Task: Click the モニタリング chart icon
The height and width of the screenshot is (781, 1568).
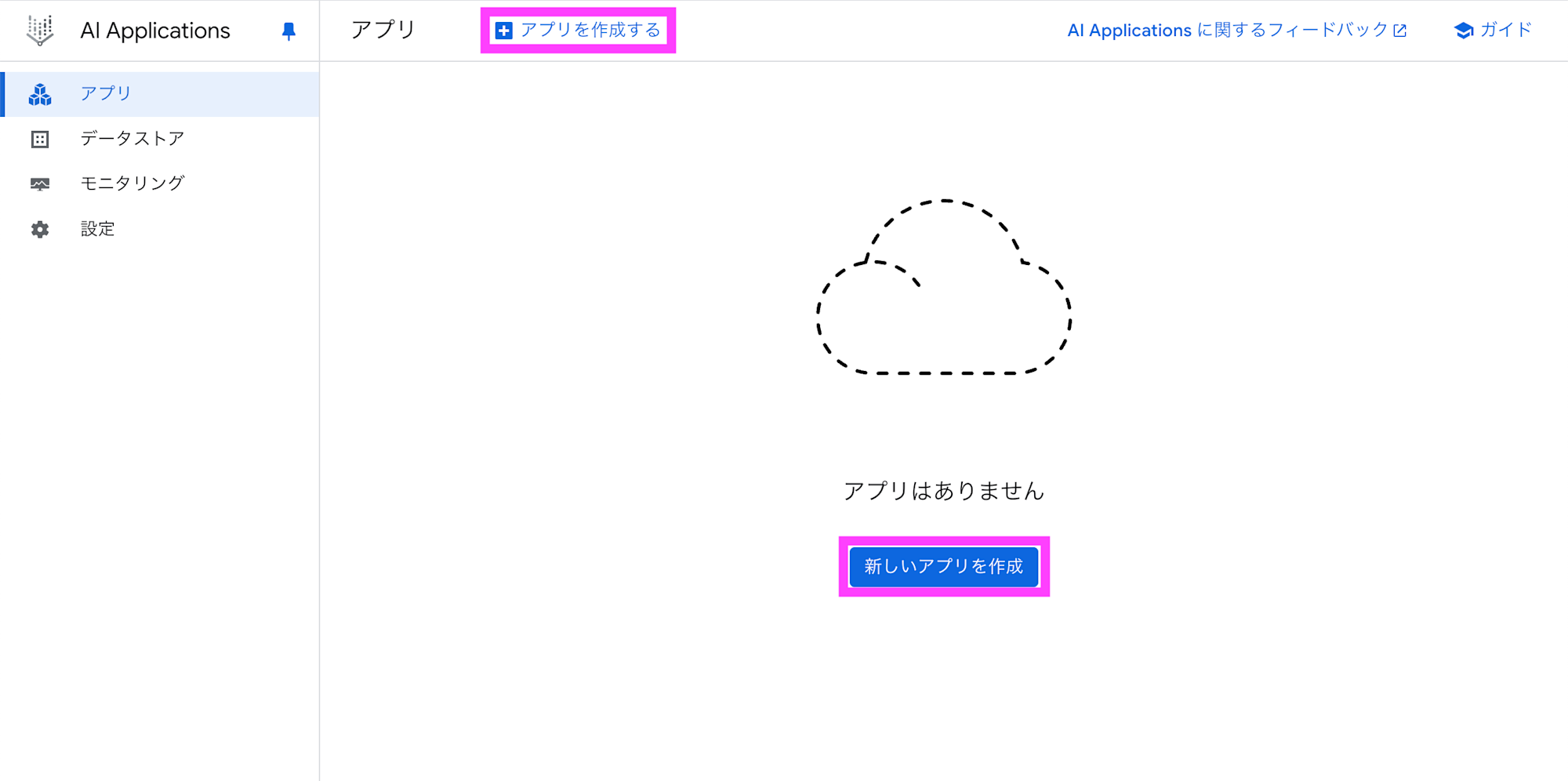Action: tap(40, 184)
